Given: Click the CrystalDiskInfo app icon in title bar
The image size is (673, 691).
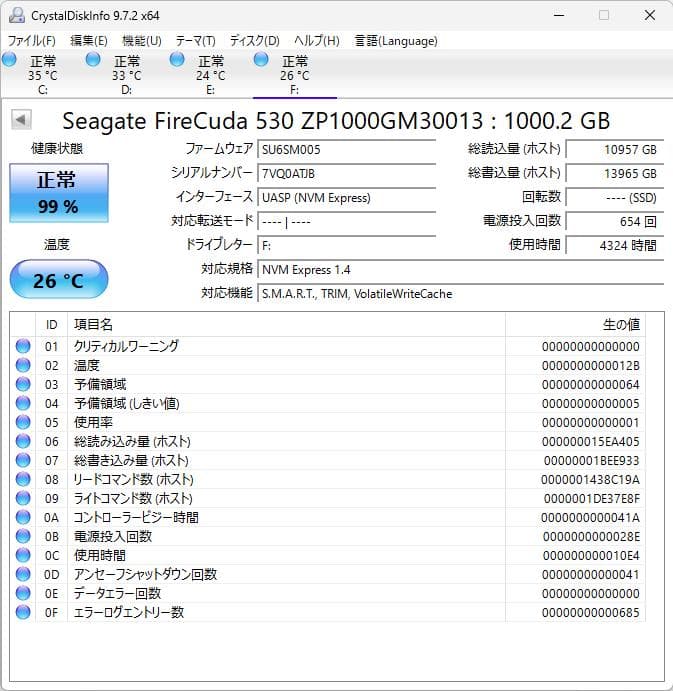Looking at the screenshot, I should [x=17, y=15].
